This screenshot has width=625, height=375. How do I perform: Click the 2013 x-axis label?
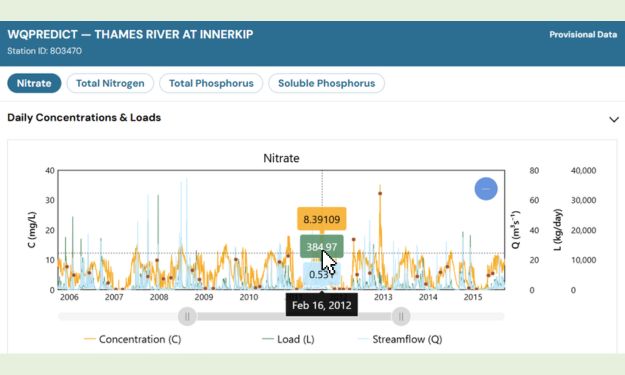click(383, 297)
